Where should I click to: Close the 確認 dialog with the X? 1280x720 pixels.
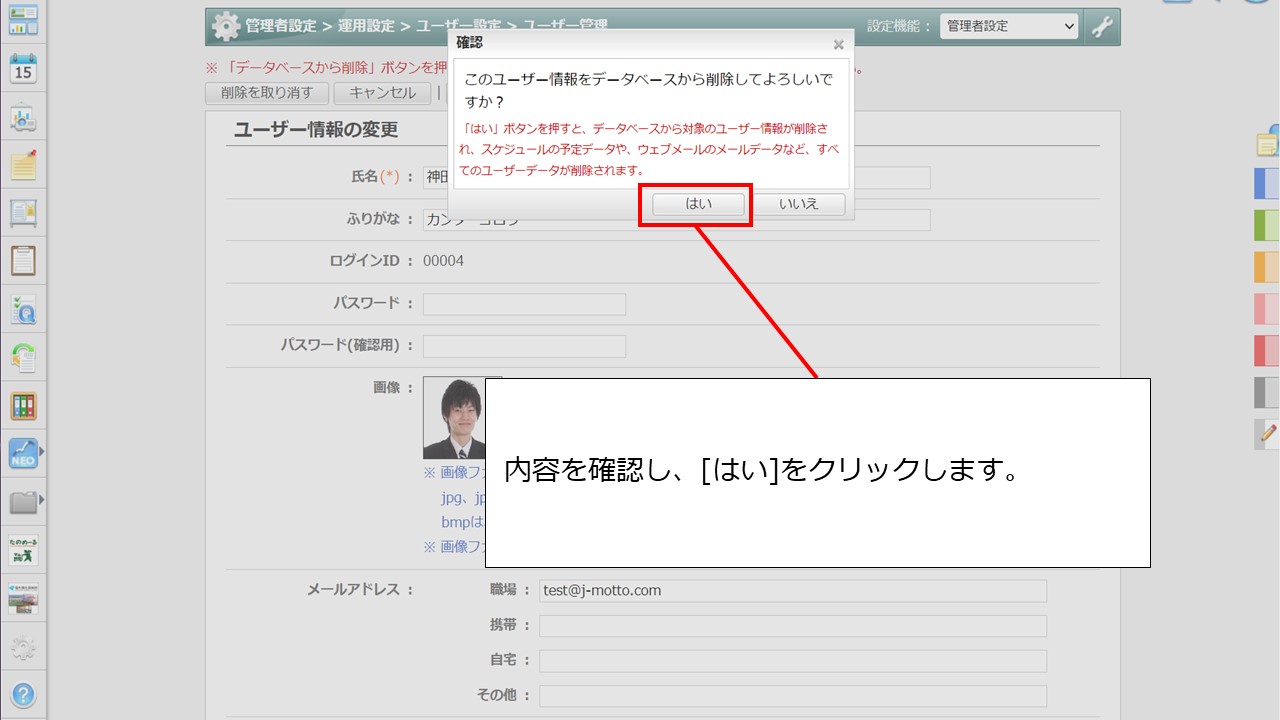pos(838,45)
